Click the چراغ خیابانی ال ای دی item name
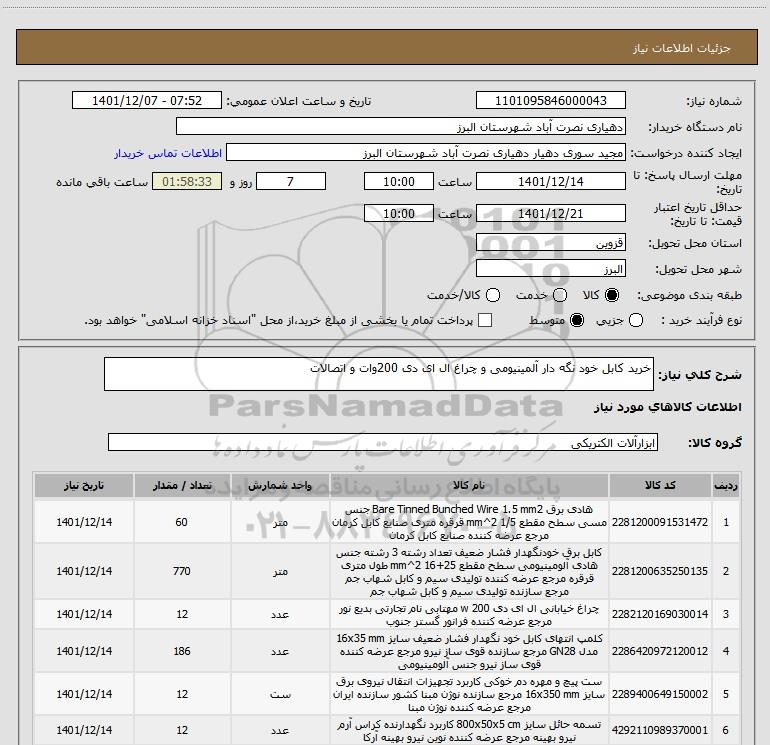The height and width of the screenshot is (745, 770). click(469, 615)
